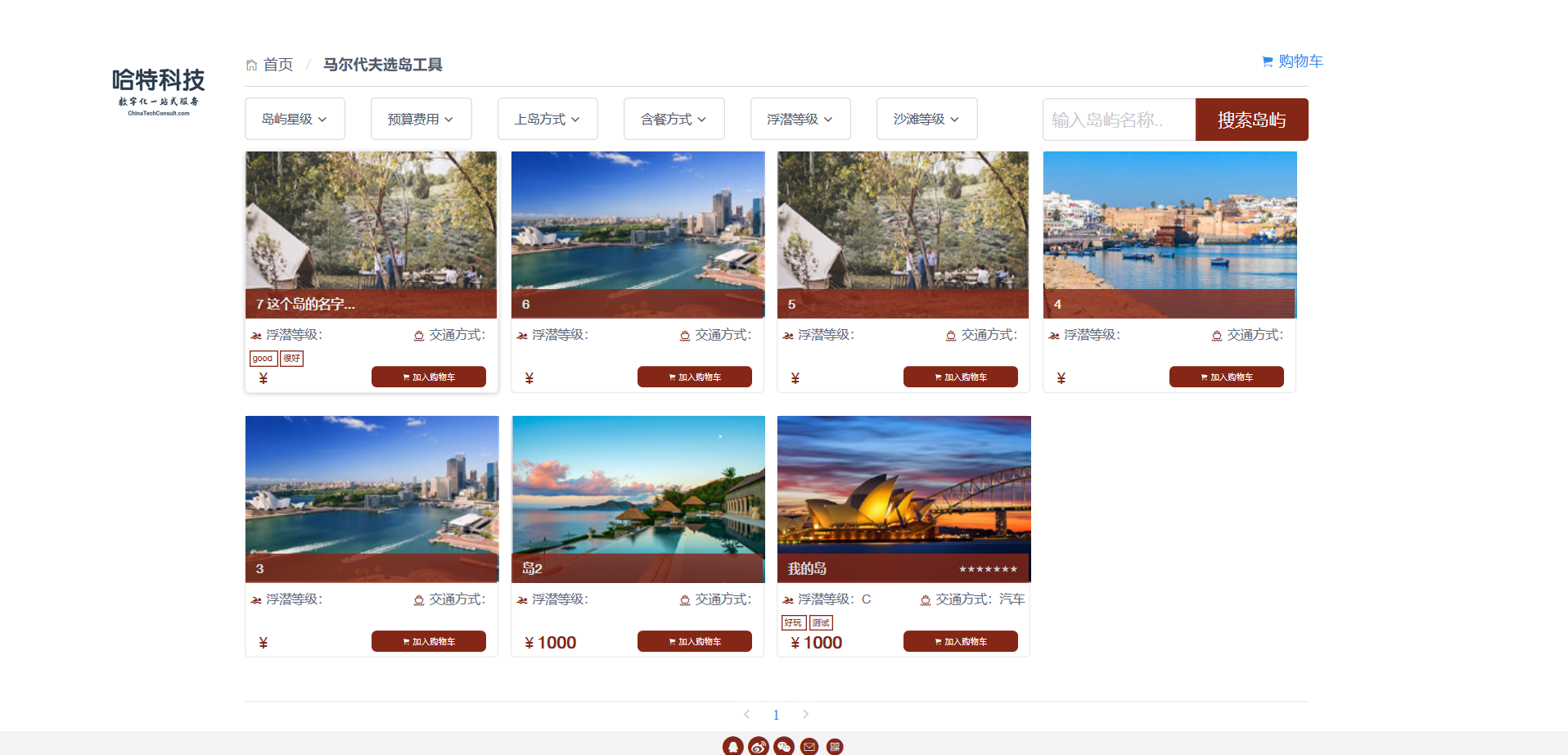Open the 购物车 shopping cart link
Viewport: 1568px width, 755px height.
[x=1292, y=61]
